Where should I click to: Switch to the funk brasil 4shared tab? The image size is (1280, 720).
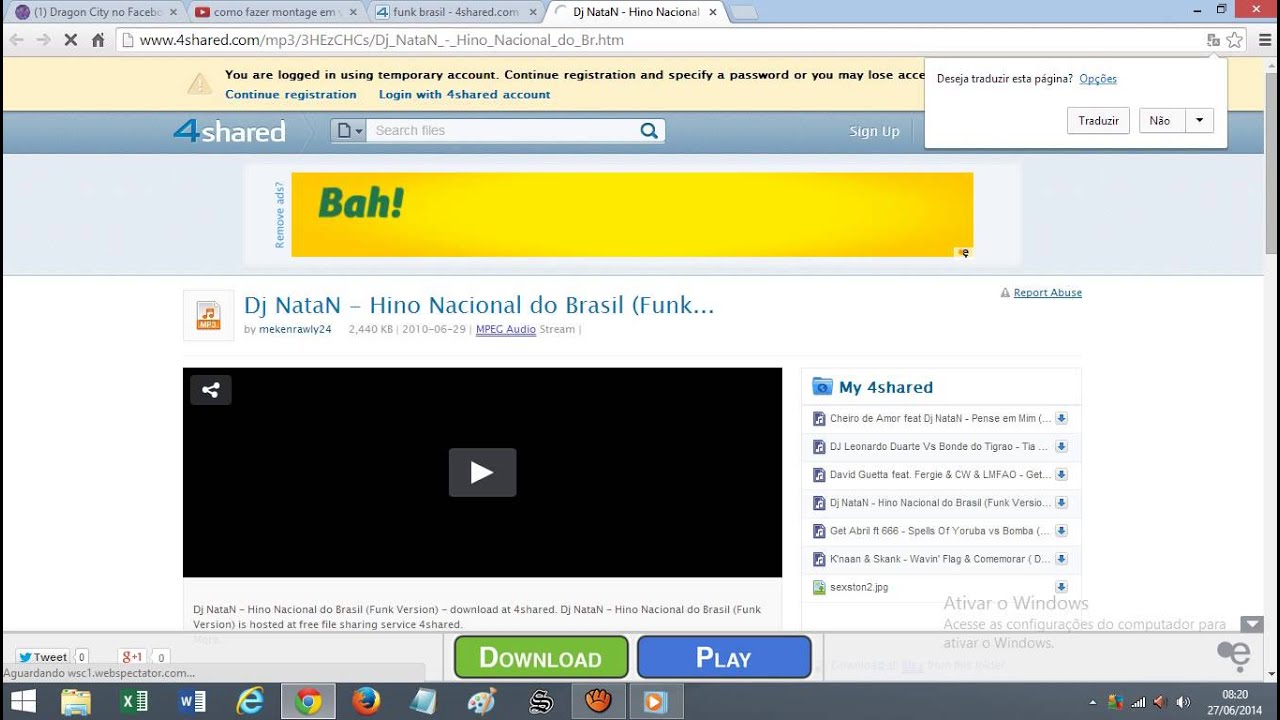tap(455, 12)
